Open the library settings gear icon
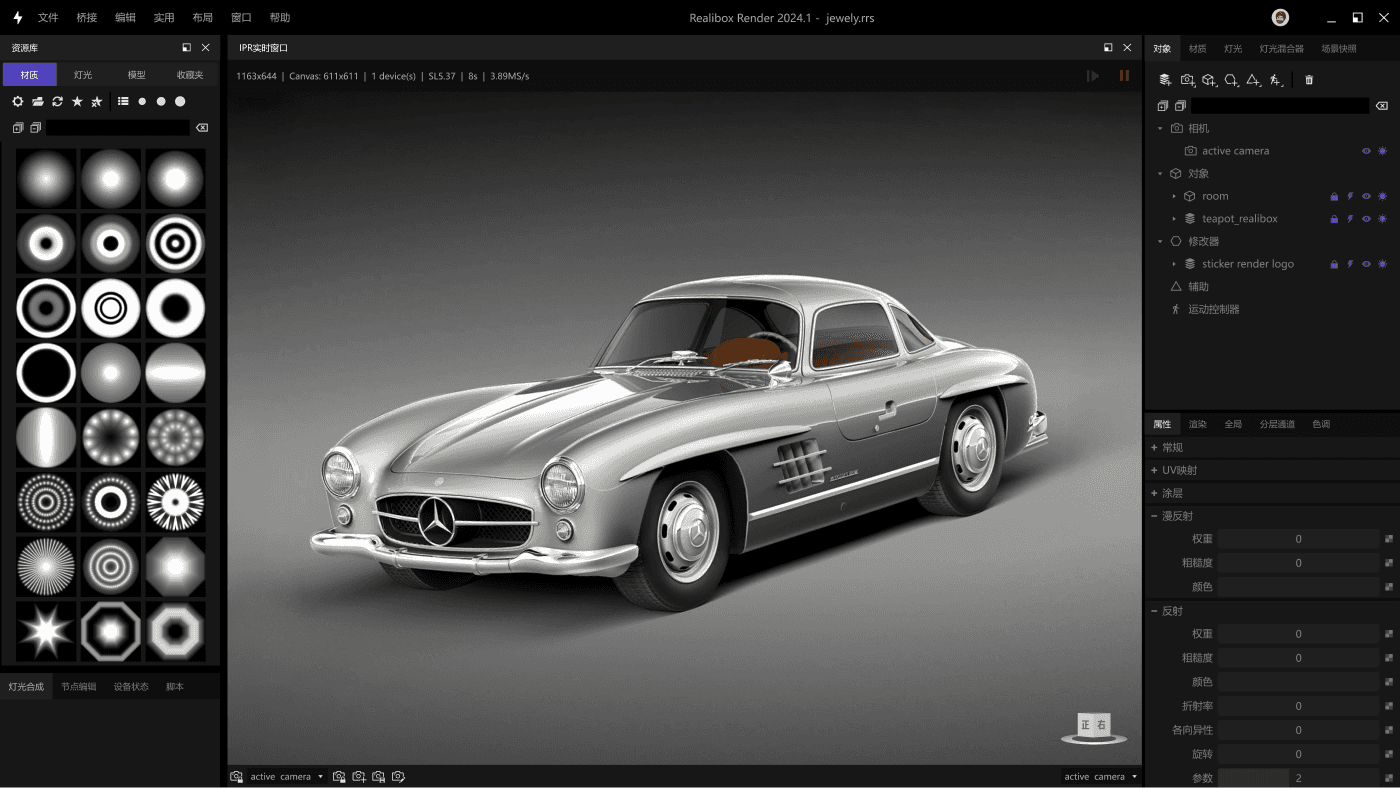The height and width of the screenshot is (788, 1400). [17, 101]
